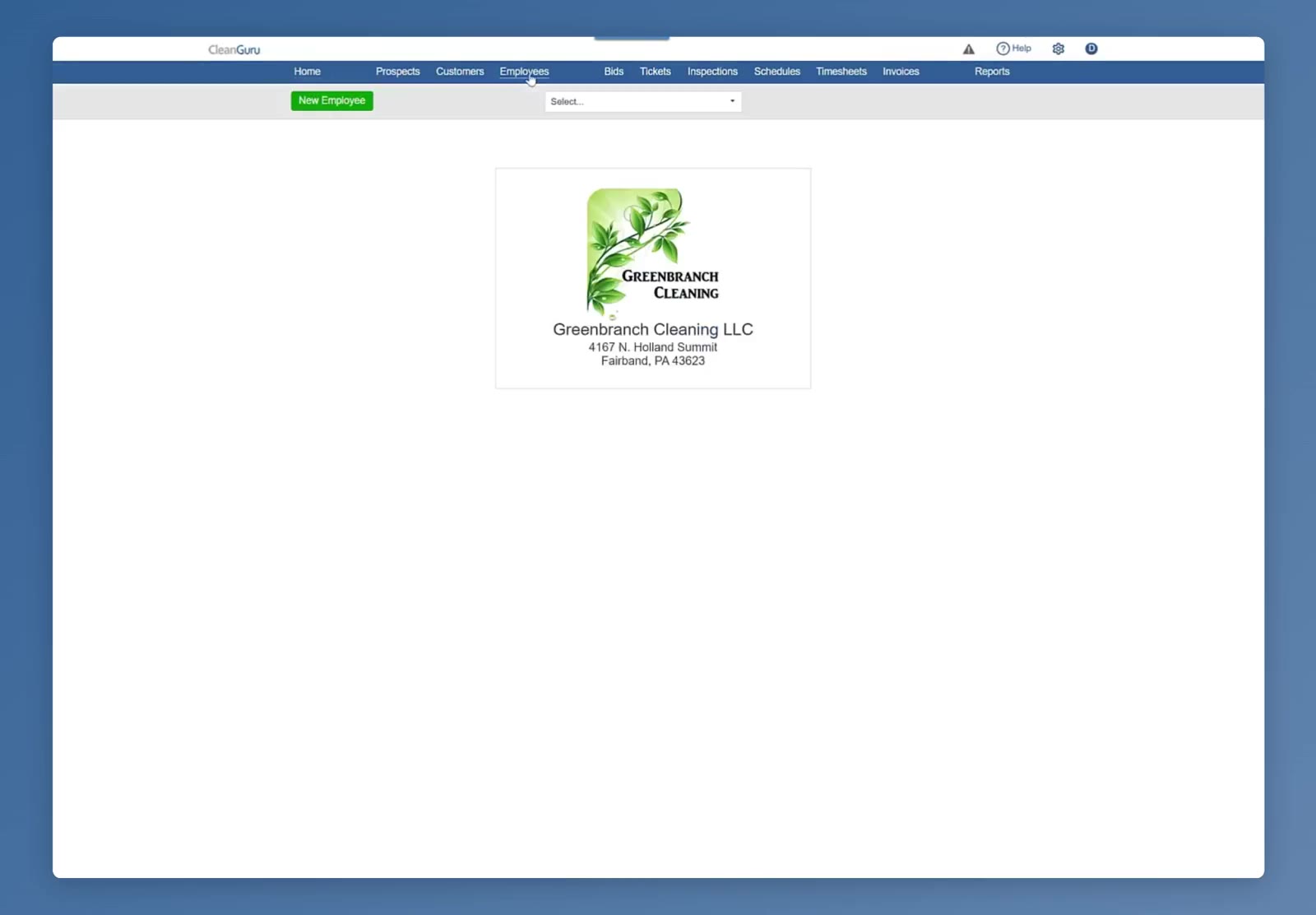Image resolution: width=1316 pixels, height=915 pixels.
Task: Open the Help question mark link
Action: (x=1013, y=49)
